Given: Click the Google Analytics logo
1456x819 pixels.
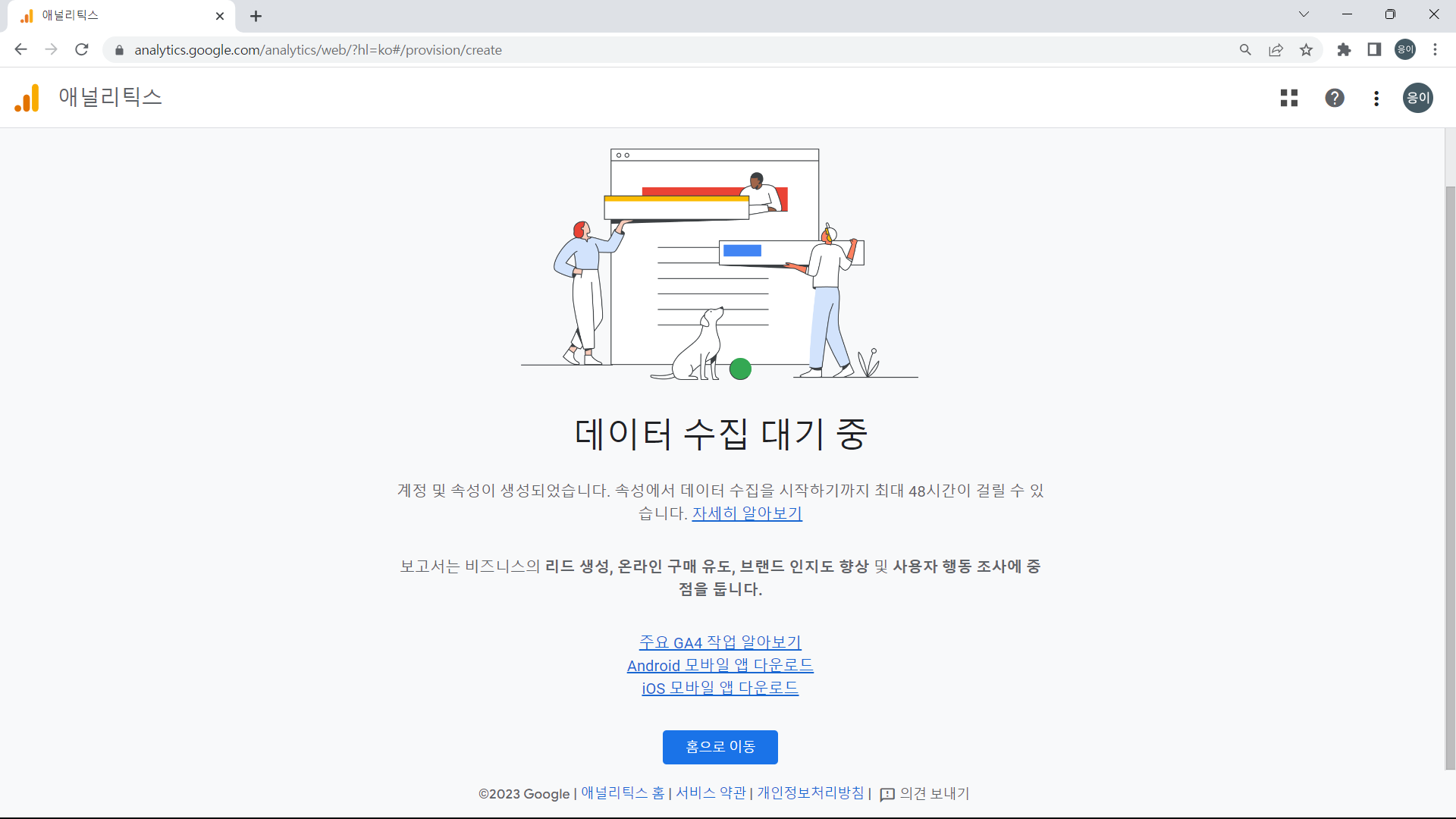Looking at the screenshot, I should (26, 97).
